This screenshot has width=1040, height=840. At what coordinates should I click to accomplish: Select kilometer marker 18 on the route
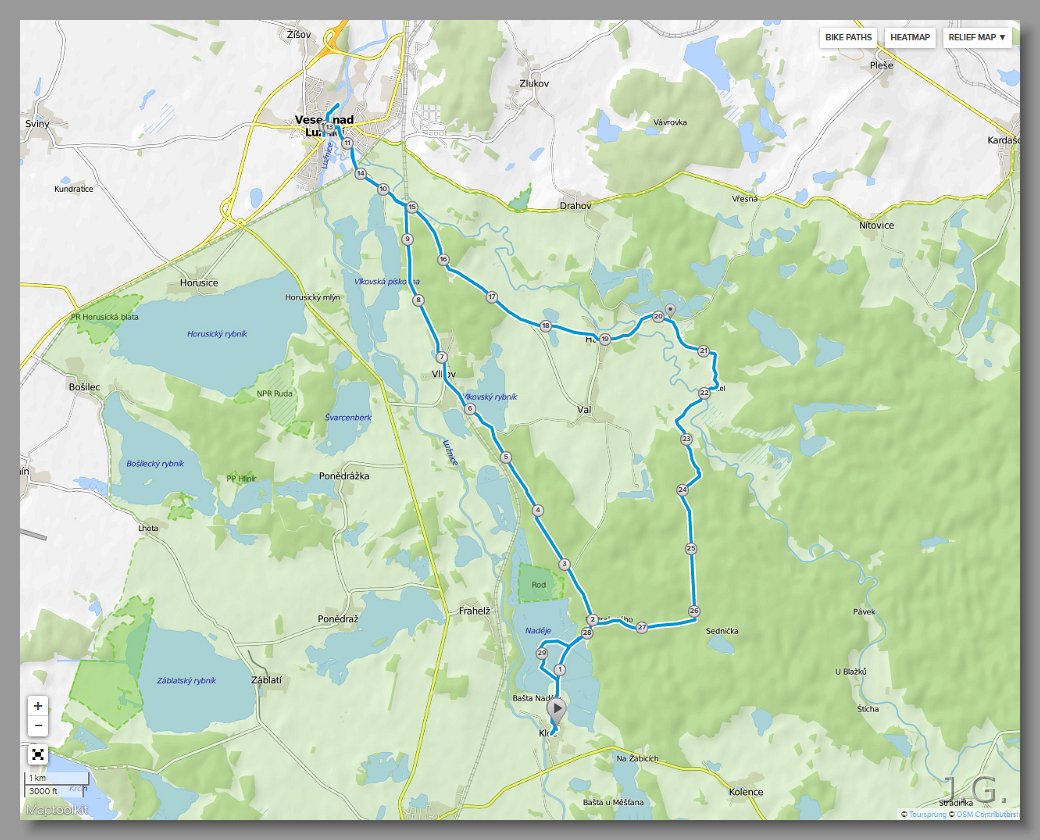click(545, 325)
